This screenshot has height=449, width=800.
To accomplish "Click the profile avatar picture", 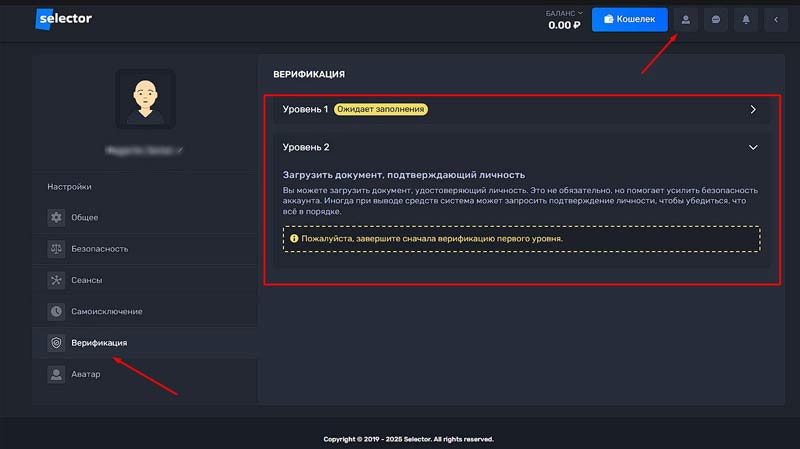I will 145,99.
